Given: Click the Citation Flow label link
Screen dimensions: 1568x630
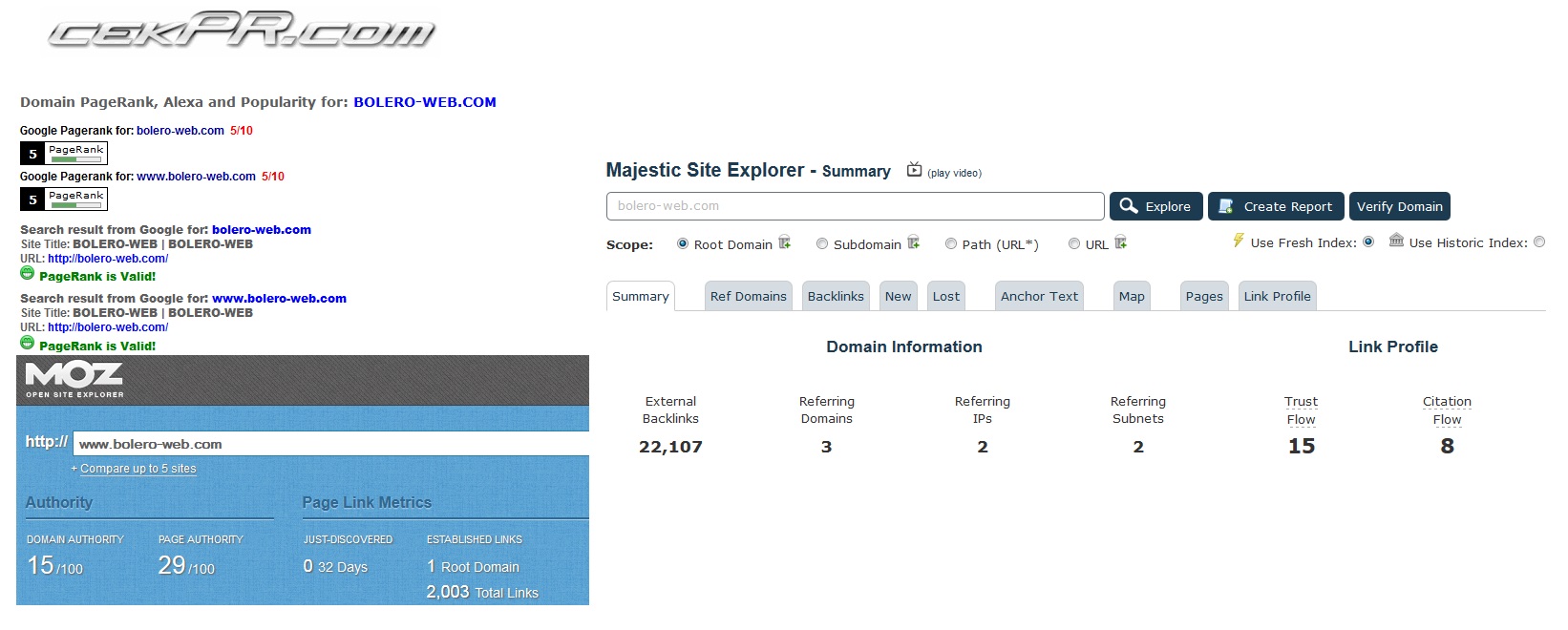Looking at the screenshot, I should tap(1447, 410).
